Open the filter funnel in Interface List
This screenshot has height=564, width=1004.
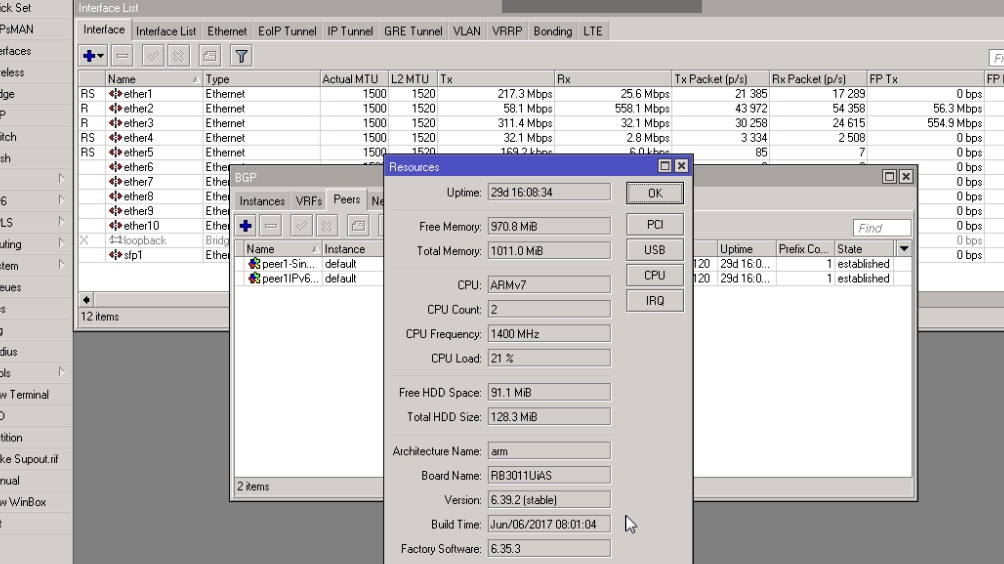(240, 56)
